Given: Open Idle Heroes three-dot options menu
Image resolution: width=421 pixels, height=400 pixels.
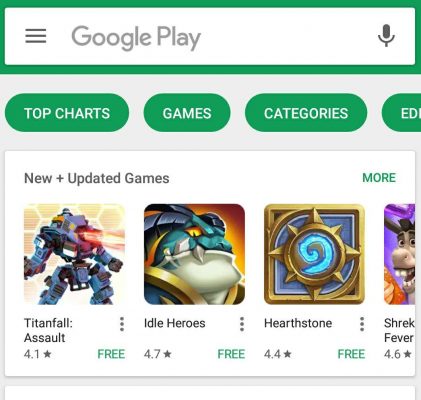Looking at the screenshot, I should (242, 324).
